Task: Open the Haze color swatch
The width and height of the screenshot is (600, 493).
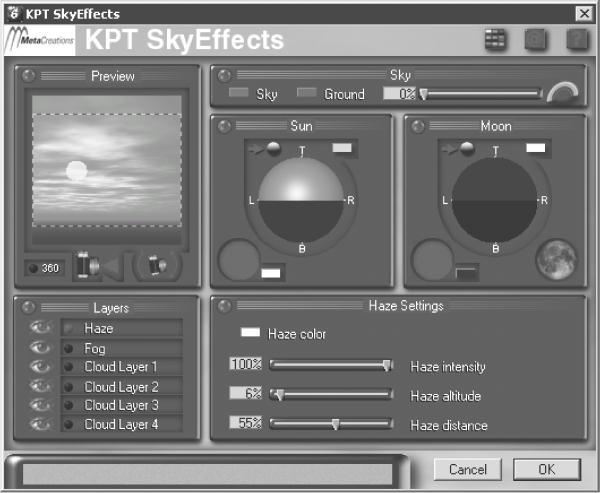Action: click(250, 333)
